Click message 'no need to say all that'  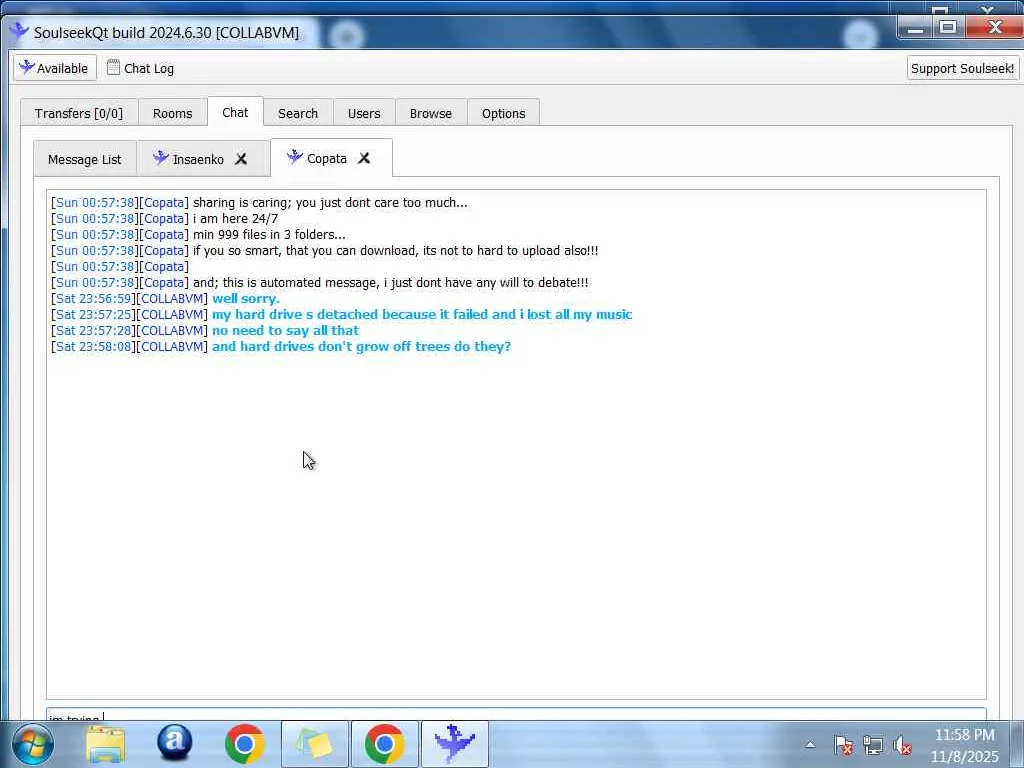tap(285, 330)
